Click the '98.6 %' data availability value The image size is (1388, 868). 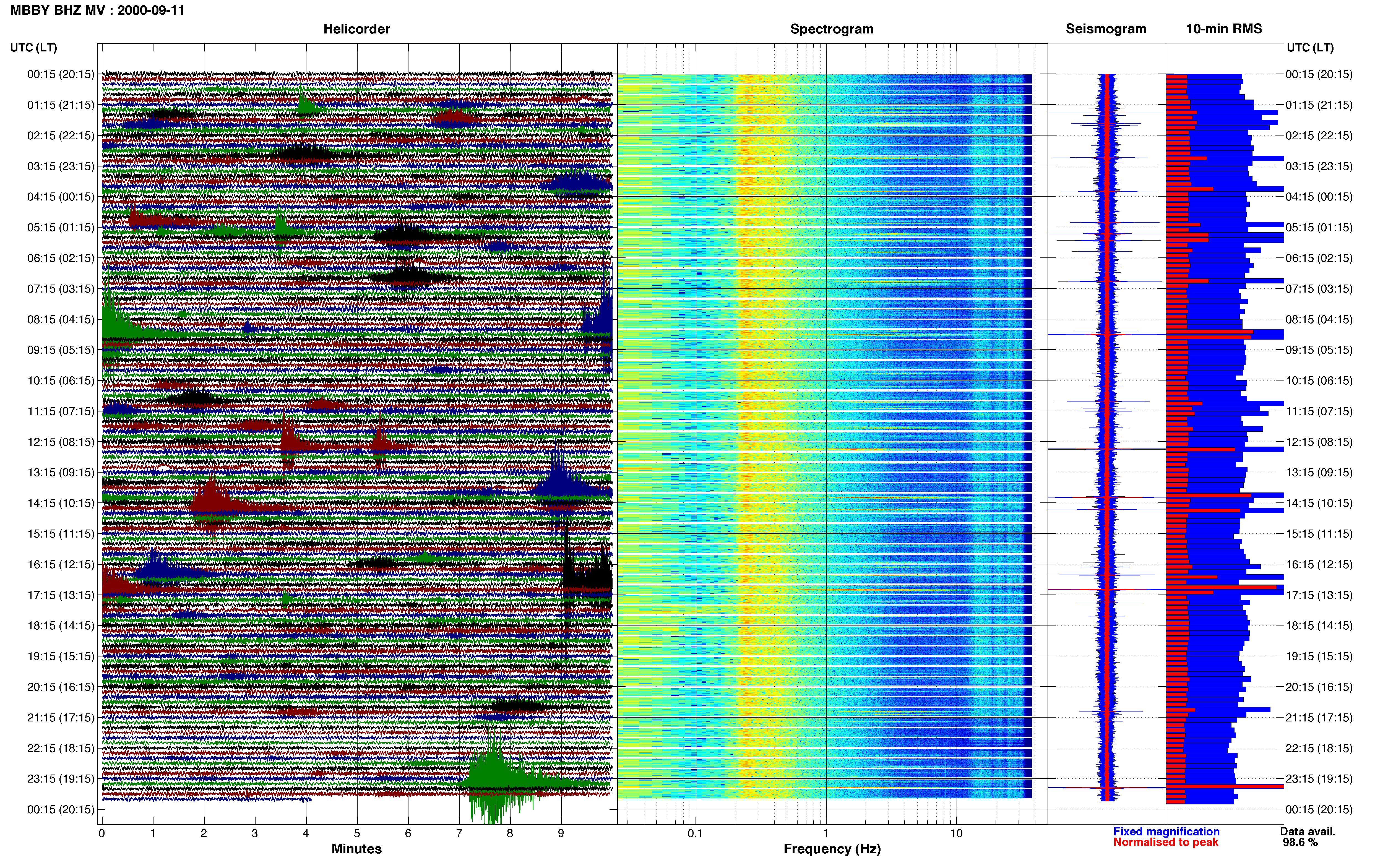click(1300, 842)
